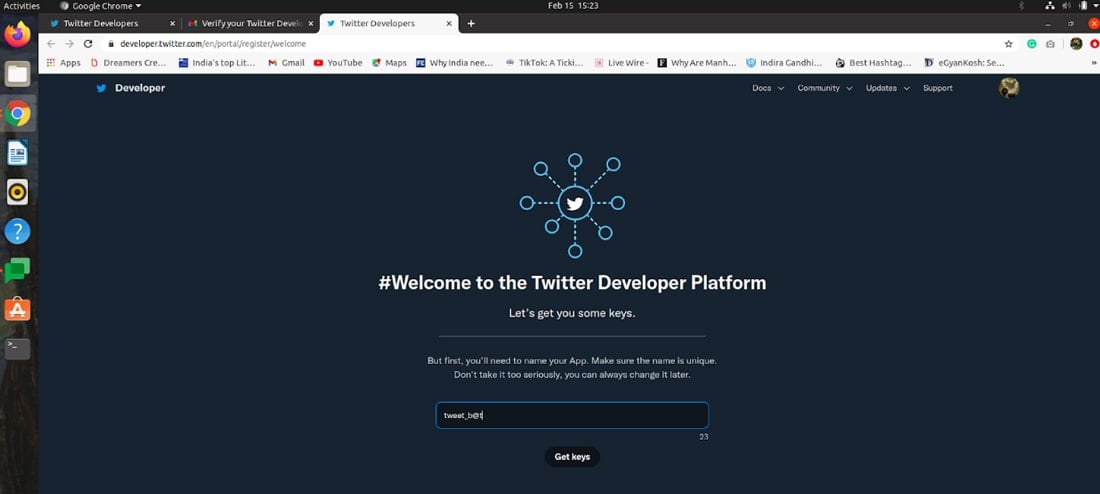
Task: Close the Verify your Twitter tab
Action: point(311,23)
